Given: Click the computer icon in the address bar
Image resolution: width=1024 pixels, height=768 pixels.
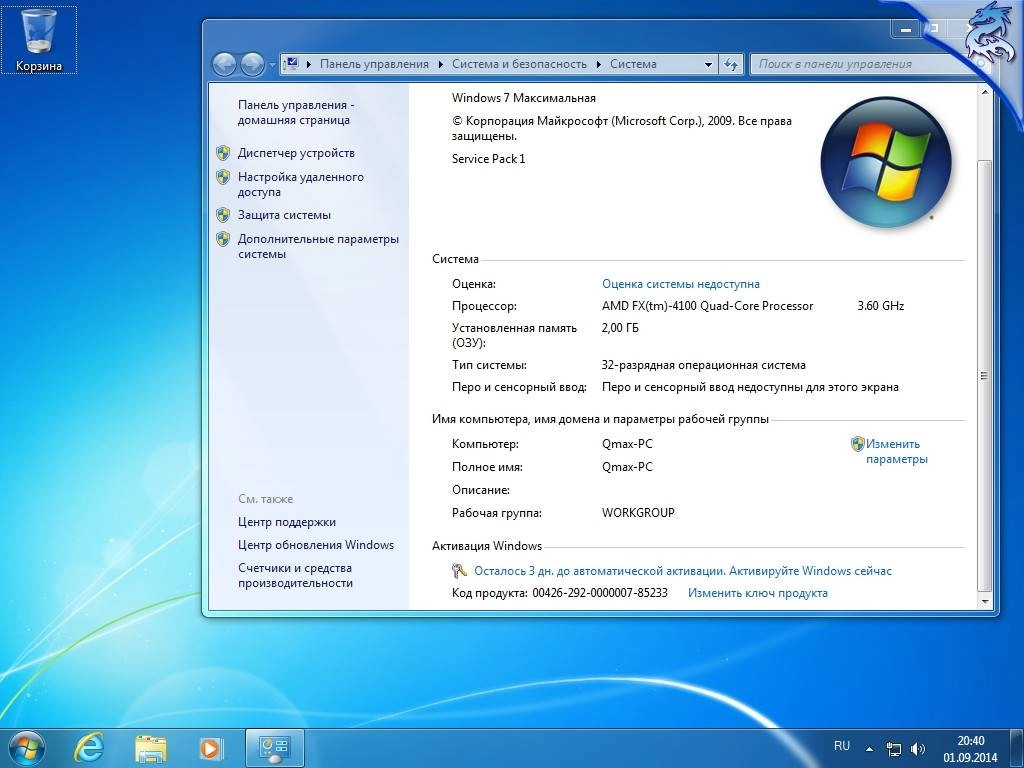Looking at the screenshot, I should point(291,63).
